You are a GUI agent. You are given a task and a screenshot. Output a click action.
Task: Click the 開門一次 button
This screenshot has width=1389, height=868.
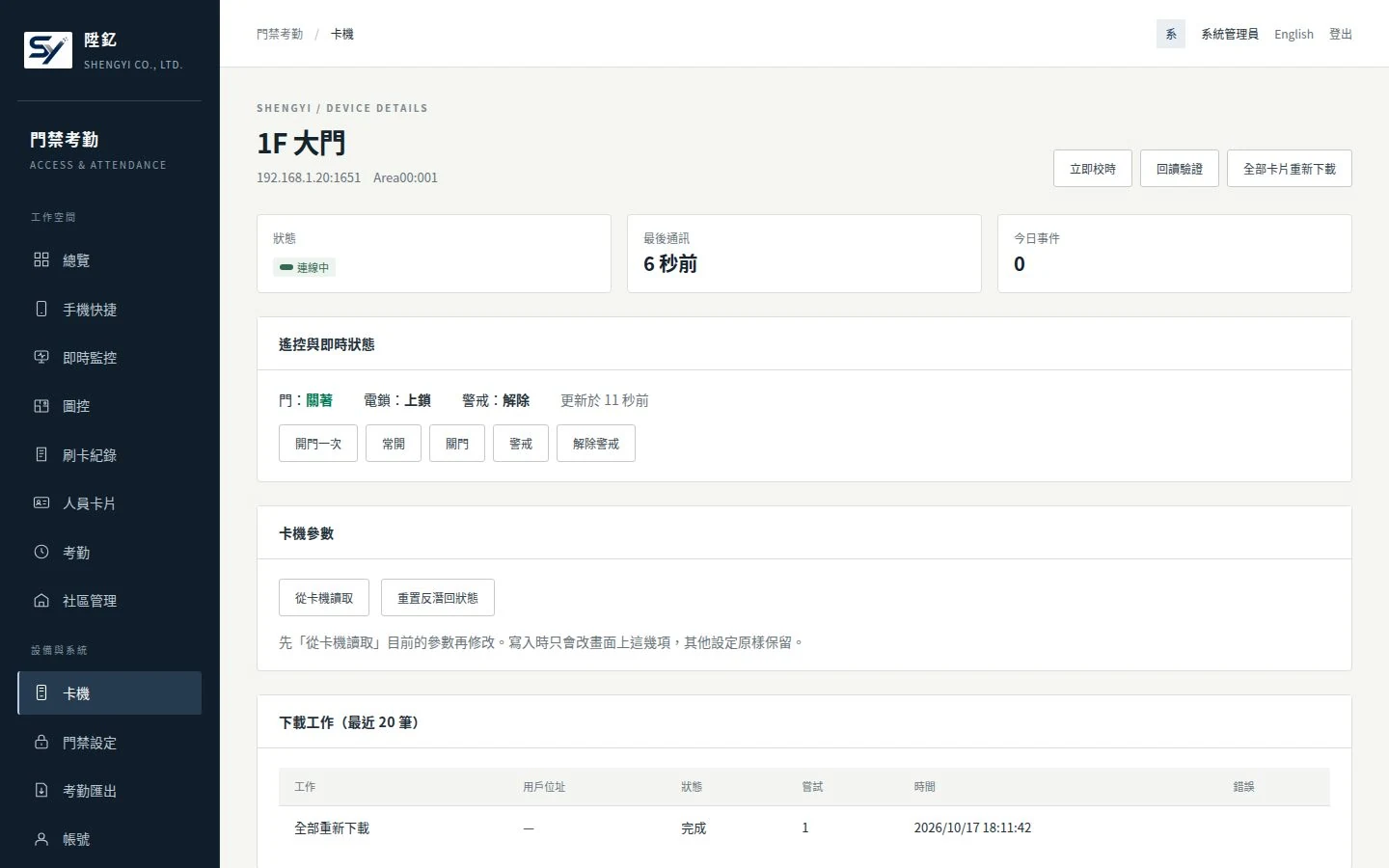(318, 444)
